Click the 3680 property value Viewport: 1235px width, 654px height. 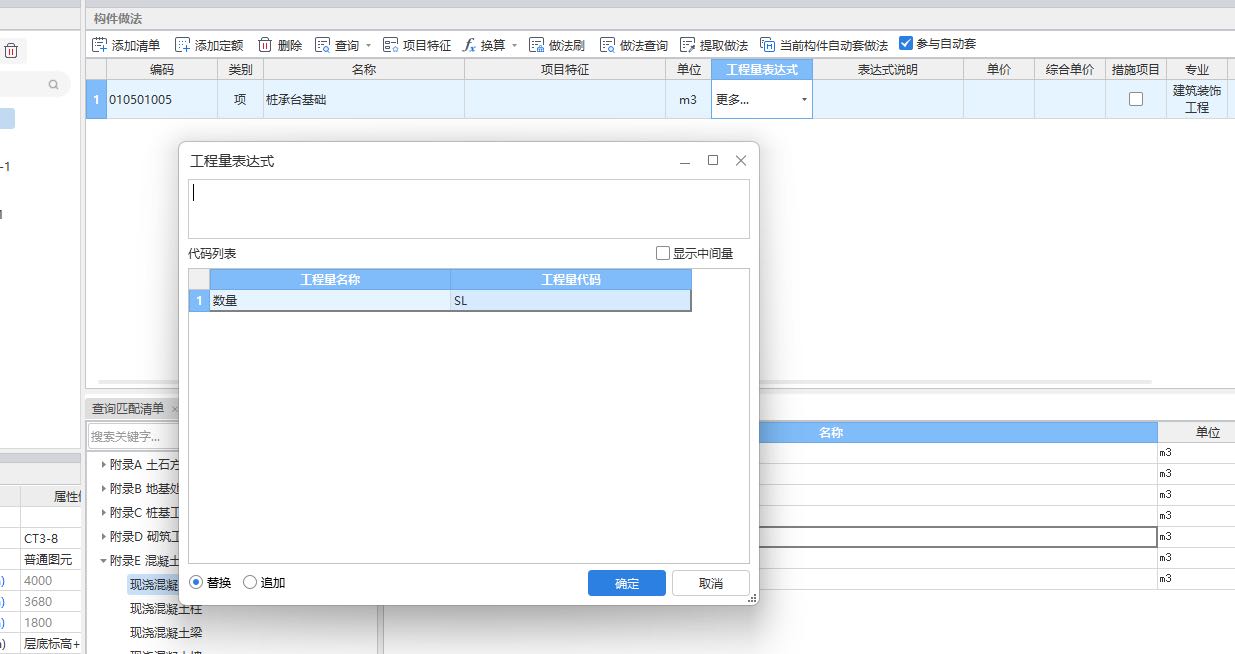(50, 601)
